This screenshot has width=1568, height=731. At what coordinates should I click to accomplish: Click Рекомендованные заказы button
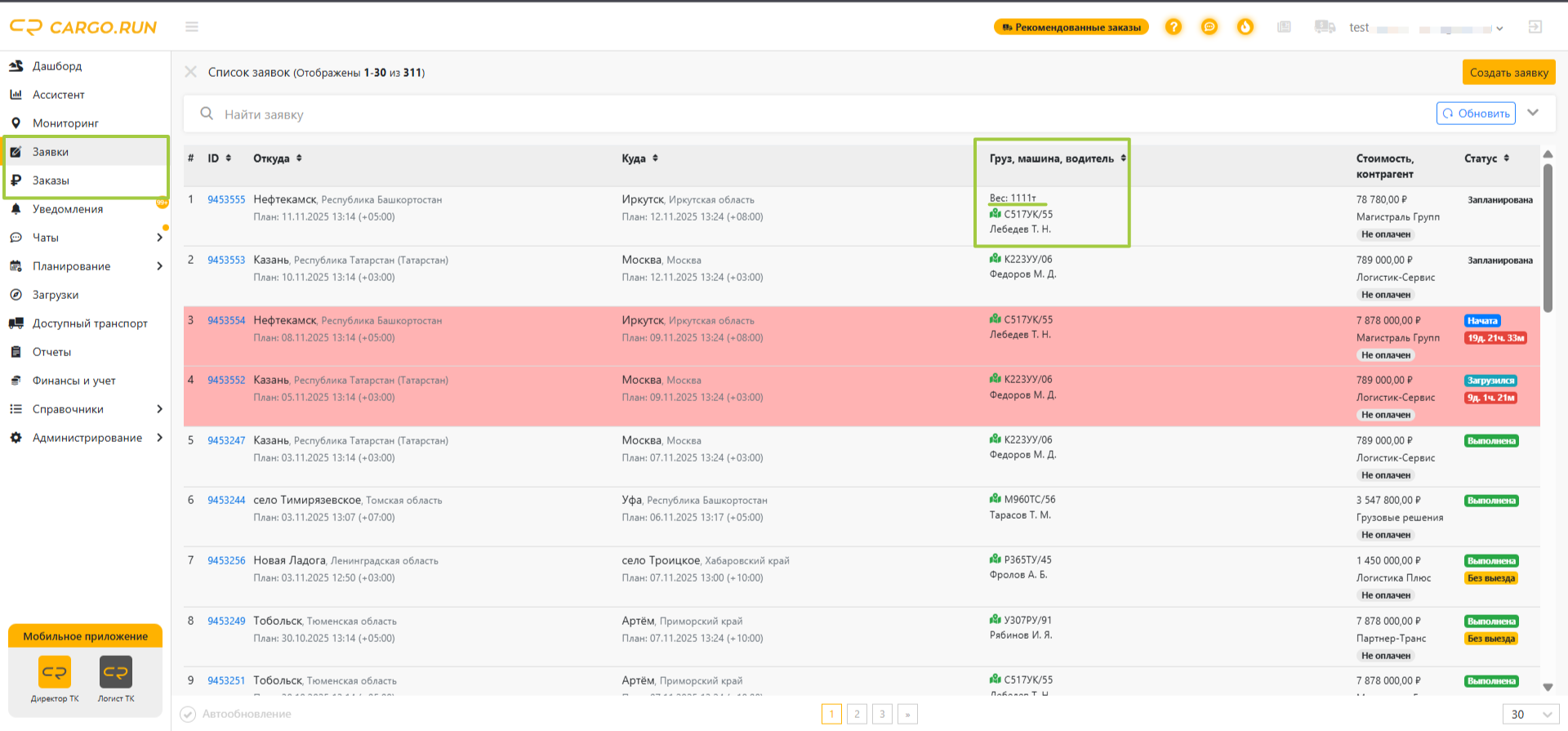[1071, 27]
